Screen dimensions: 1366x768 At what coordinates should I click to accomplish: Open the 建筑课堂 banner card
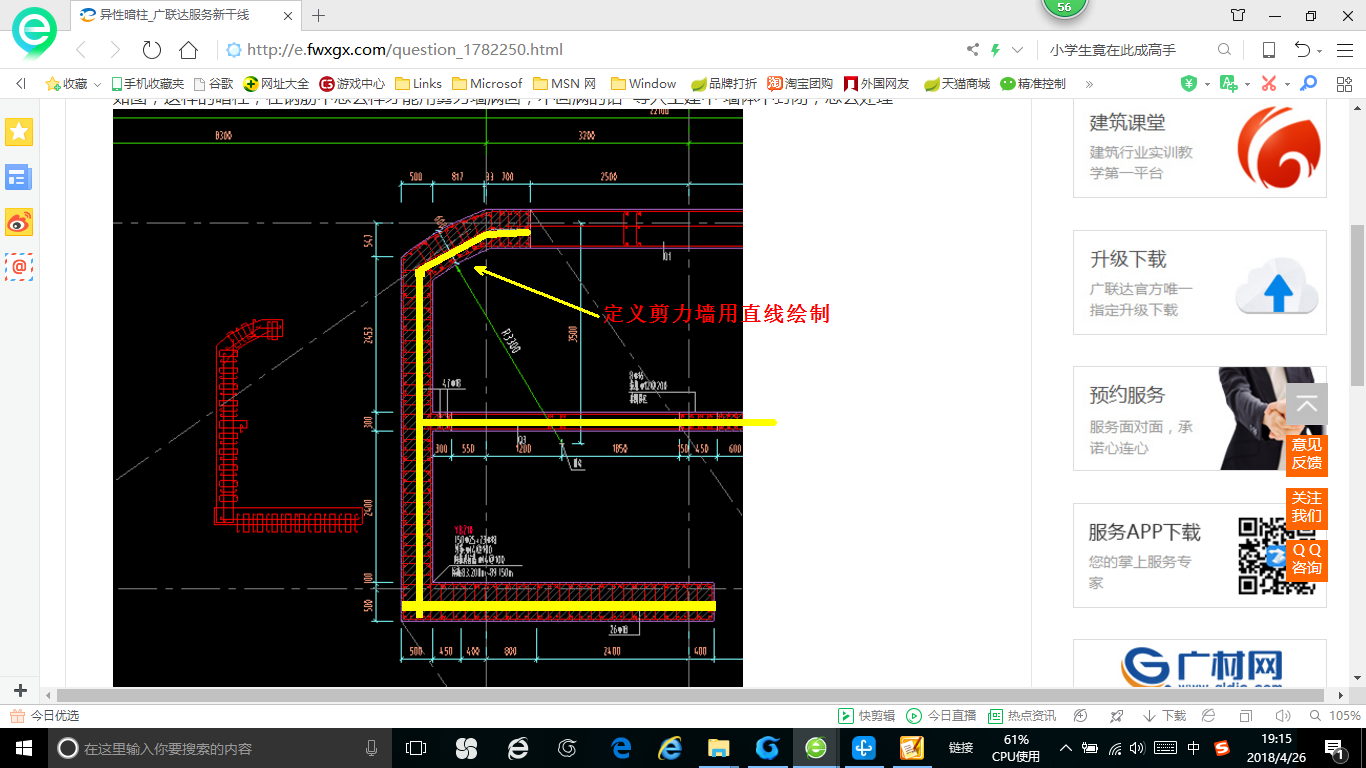(1200, 147)
